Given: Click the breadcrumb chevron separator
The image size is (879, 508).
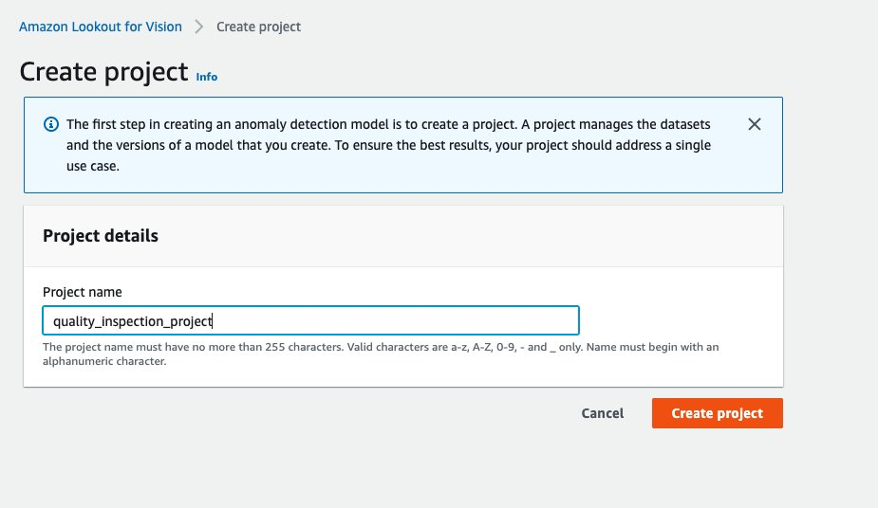Looking at the screenshot, I should (199, 27).
